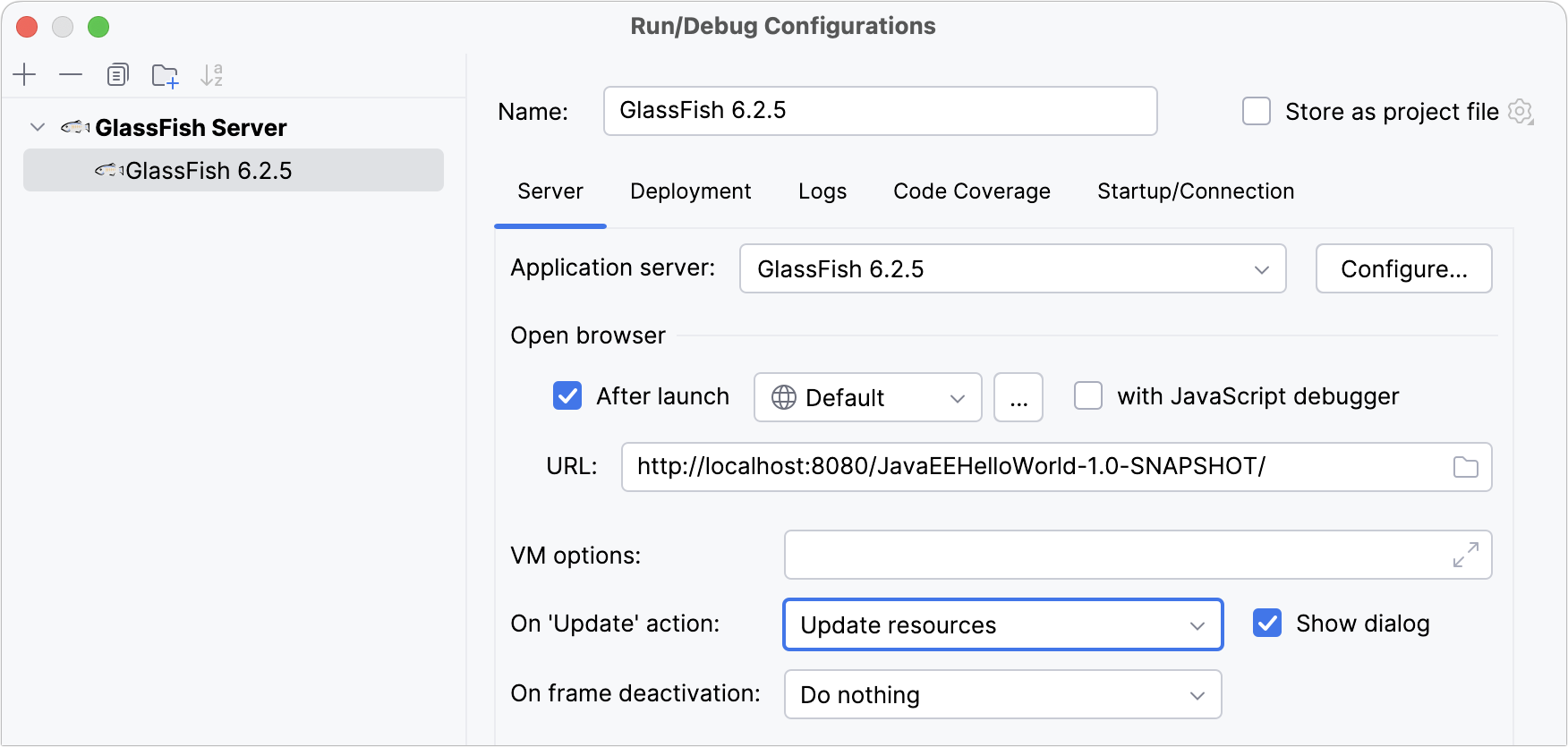Viewport: 1568px width, 747px height.
Task: Click the folder icon in the URL field
Action: [1465, 467]
